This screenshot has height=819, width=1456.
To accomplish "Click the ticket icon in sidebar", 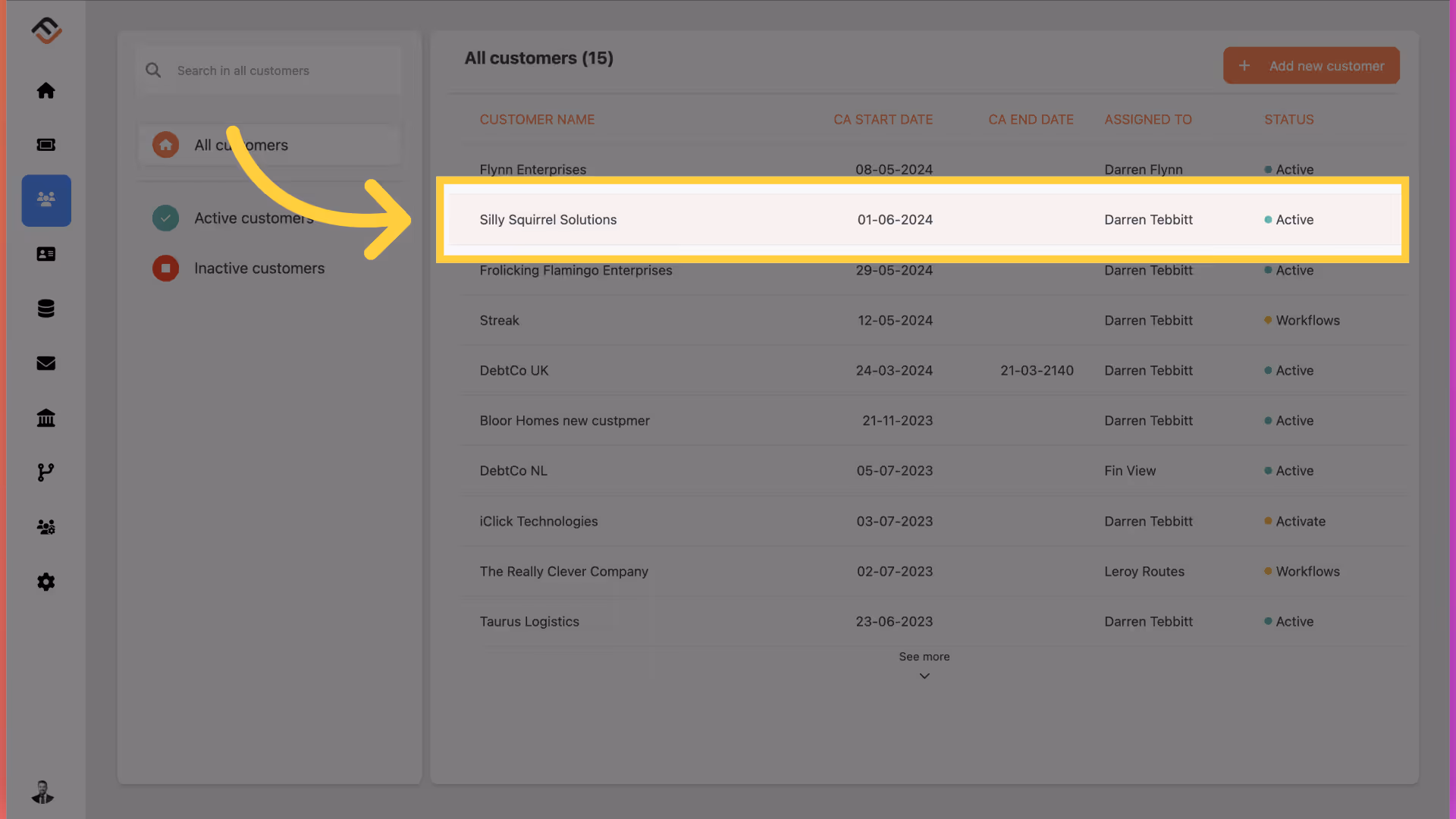I will click(46, 145).
